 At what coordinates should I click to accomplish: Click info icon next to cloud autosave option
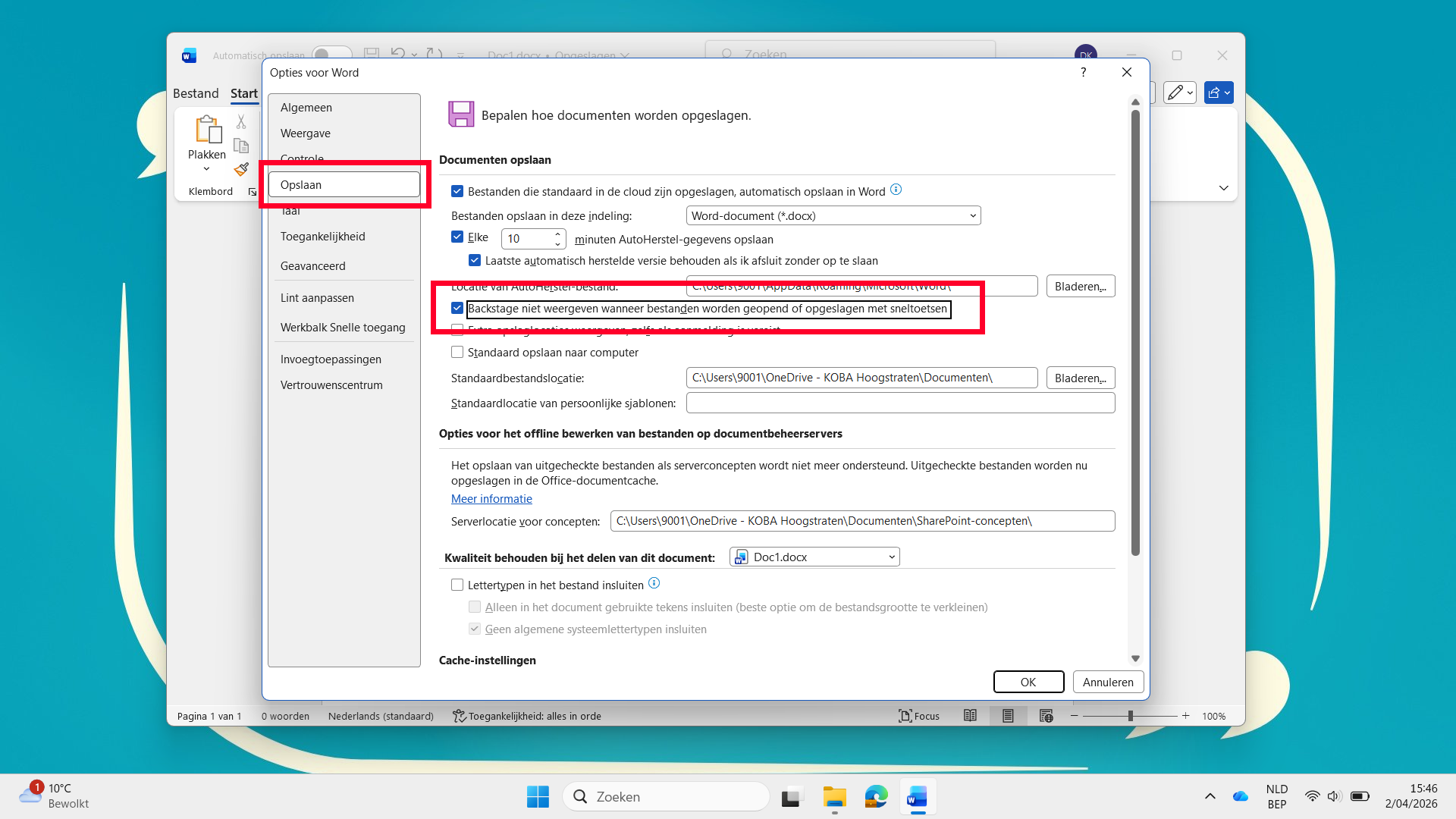(x=896, y=190)
